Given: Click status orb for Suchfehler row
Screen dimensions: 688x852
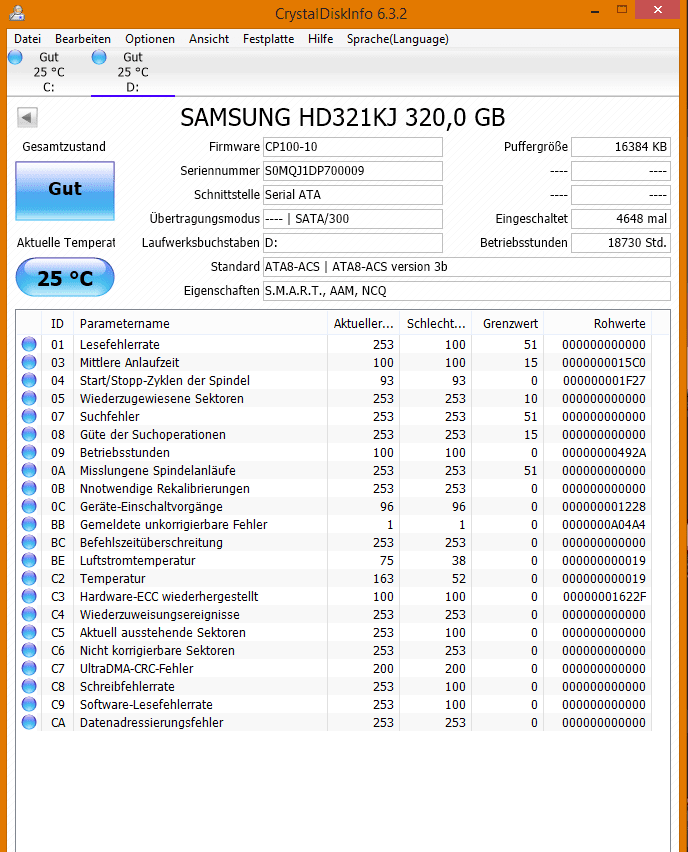Looking at the screenshot, I should 29,416.
